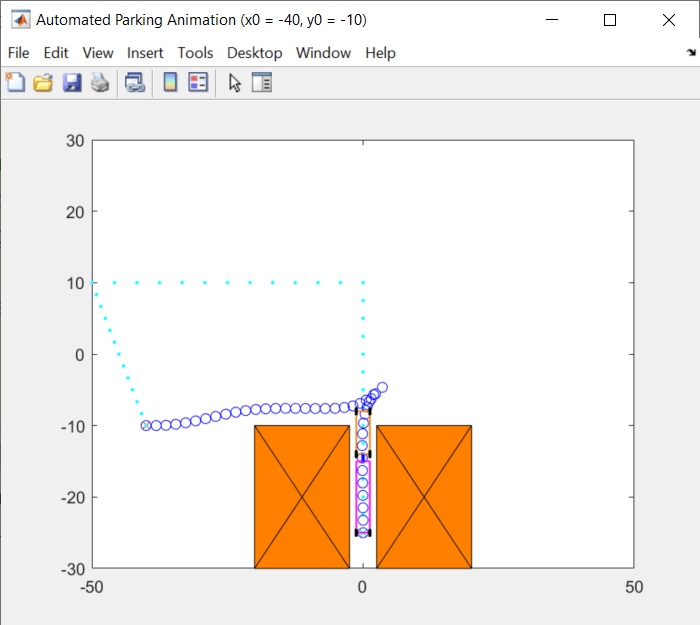Click the x-axis label -50
This screenshot has width=700, height=625.
click(92, 587)
